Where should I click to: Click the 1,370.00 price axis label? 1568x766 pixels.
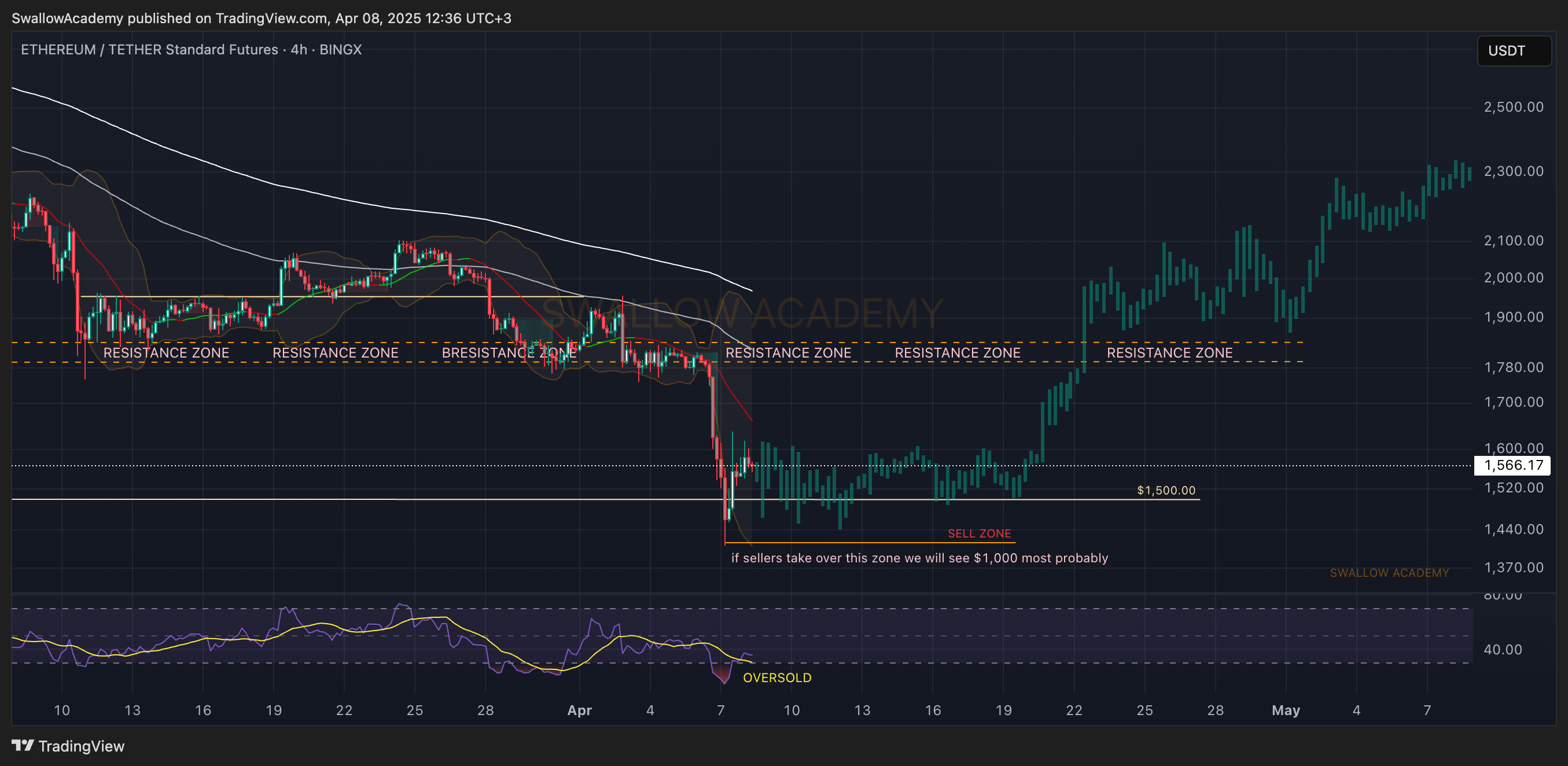click(1513, 567)
